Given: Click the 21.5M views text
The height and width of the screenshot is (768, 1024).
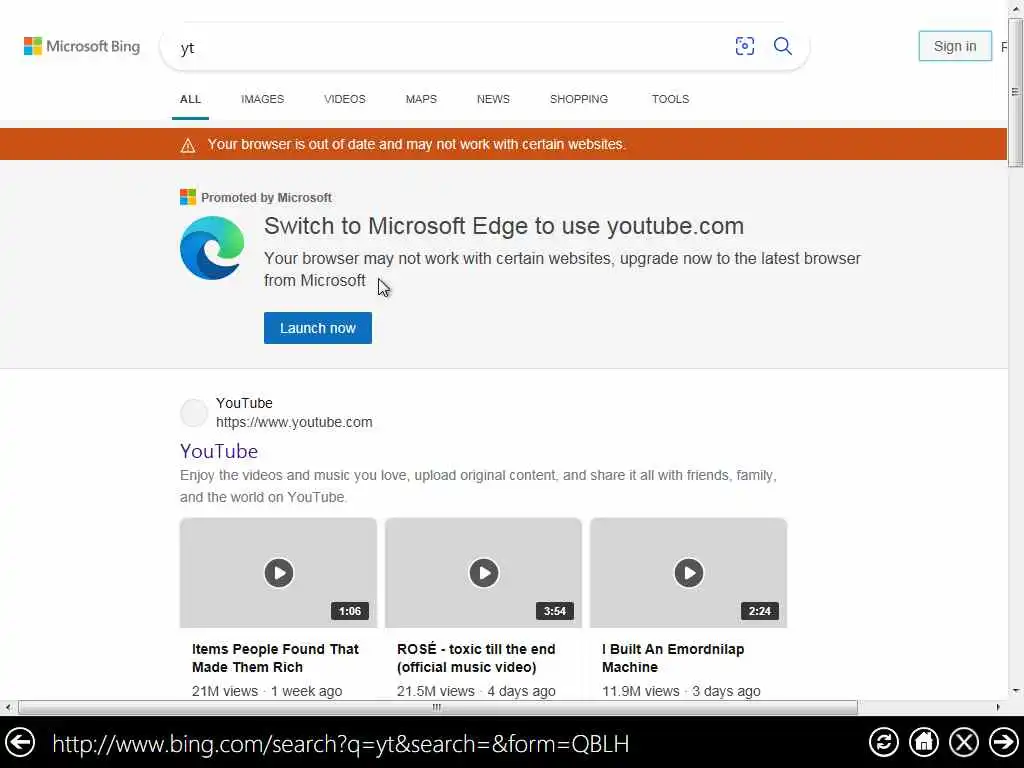Looking at the screenshot, I should point(436,691).
